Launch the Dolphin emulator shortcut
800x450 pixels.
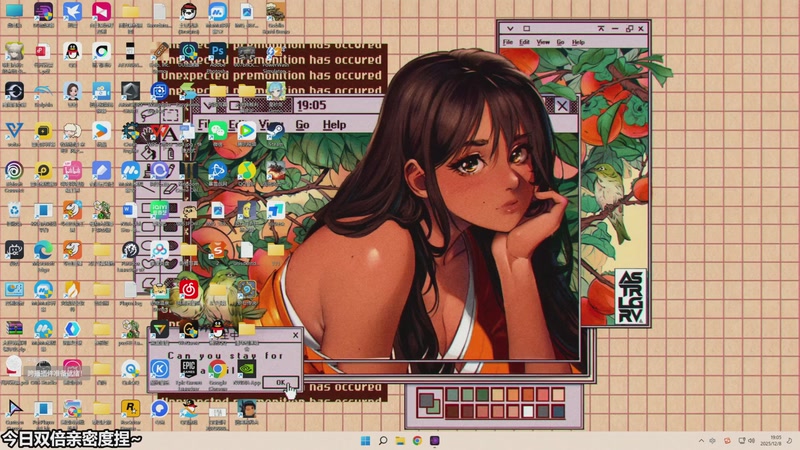click(x=43, y=91)
